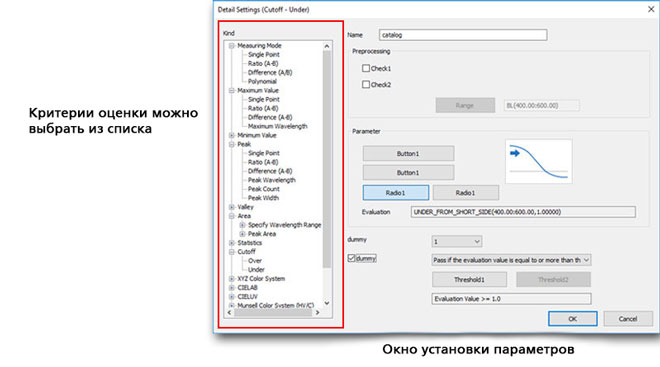660x367 pixels.
Task: Select Ratio (A-B) under Peak
Action: tap(263, 162)
